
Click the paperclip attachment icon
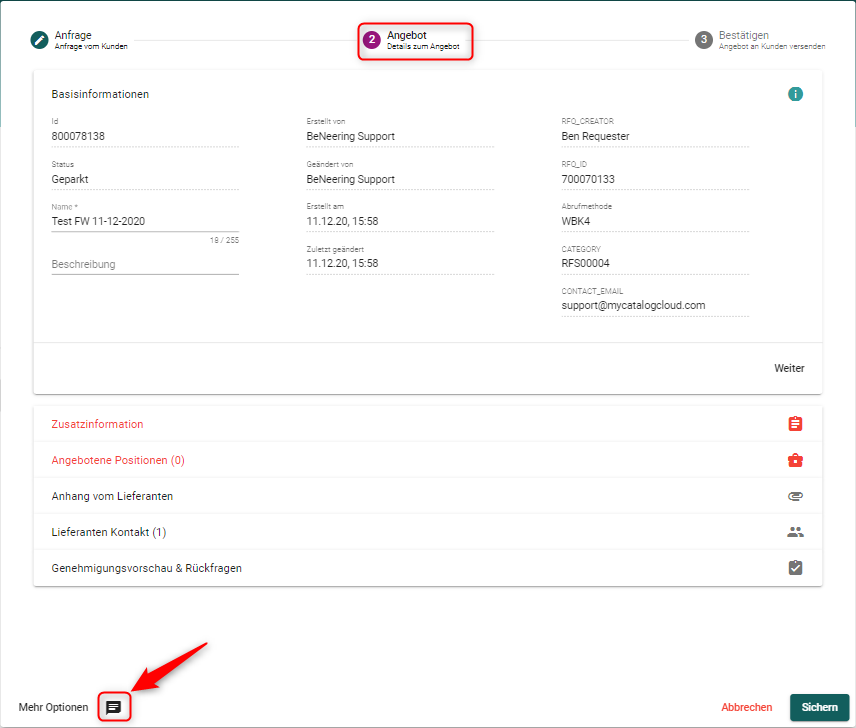point(795,496)
